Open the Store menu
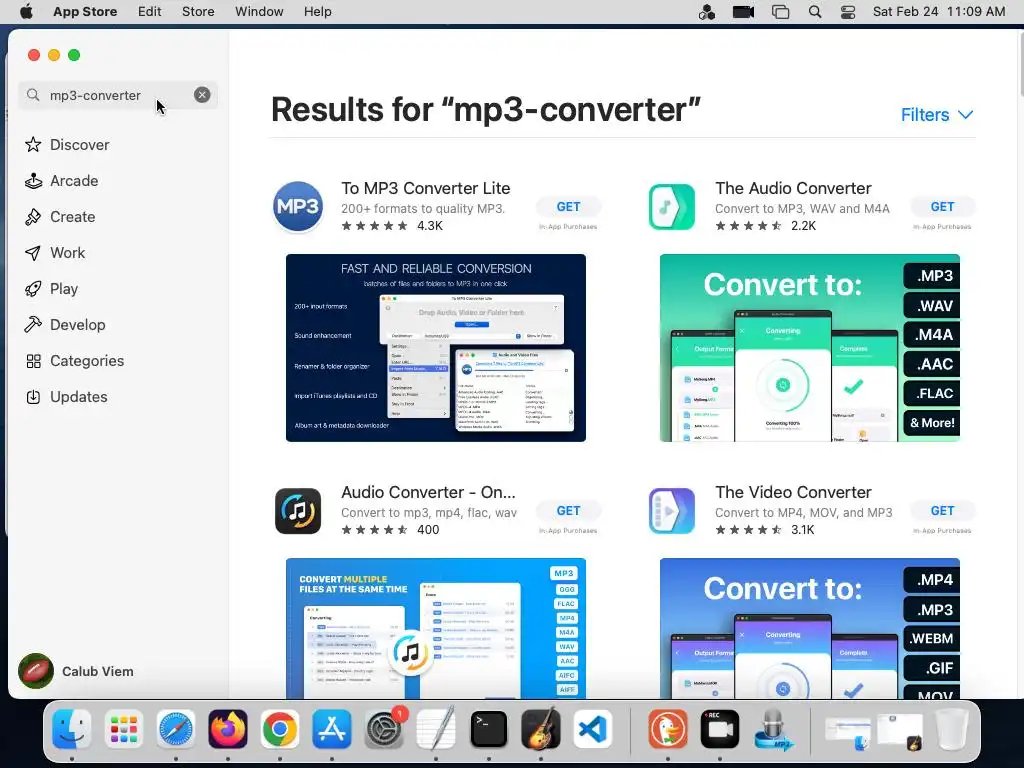Image resolution: width=1024 pixels, height=768 pixels. [x=198, y=12]
